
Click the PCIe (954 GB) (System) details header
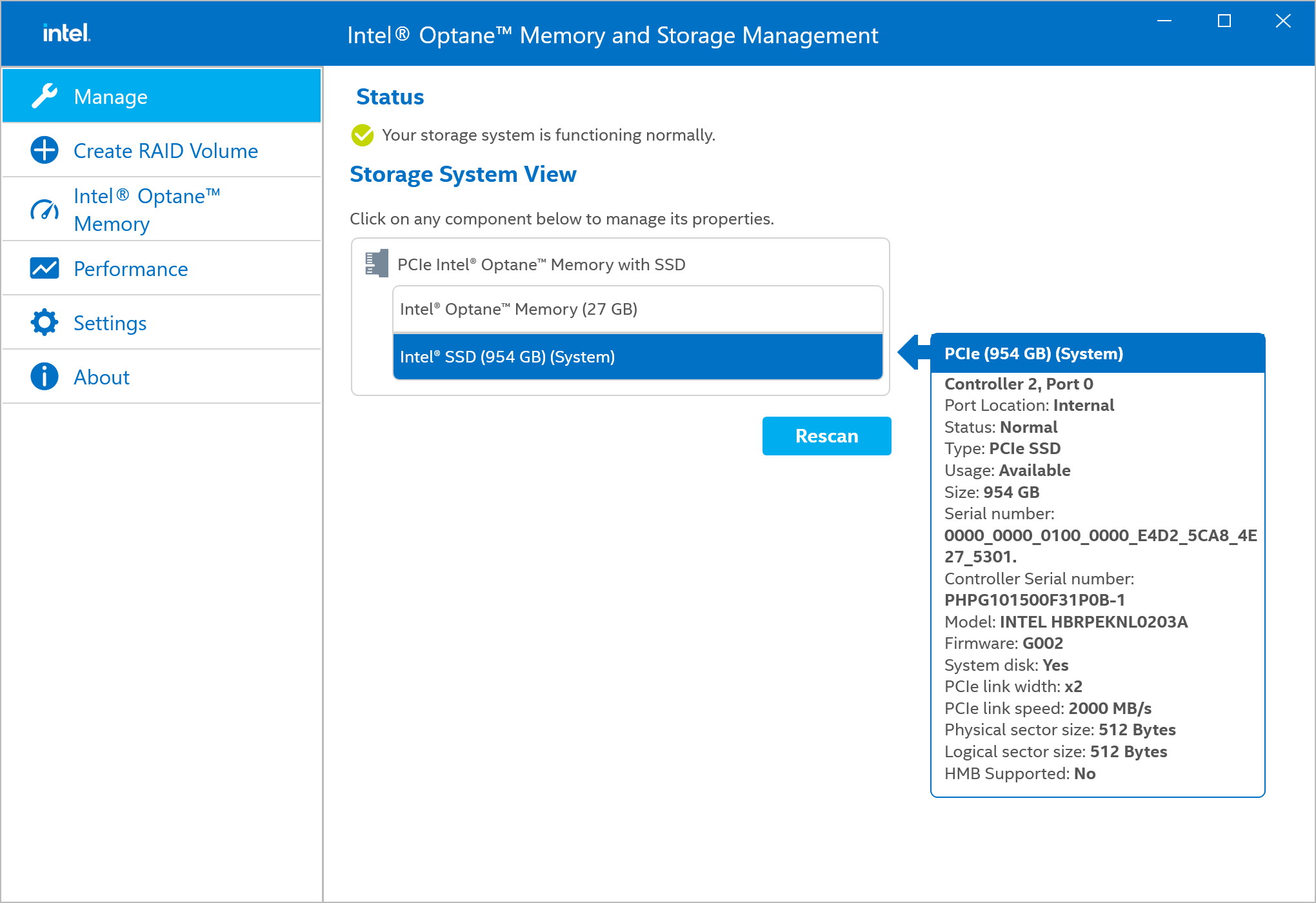[x=1098, y=353]
